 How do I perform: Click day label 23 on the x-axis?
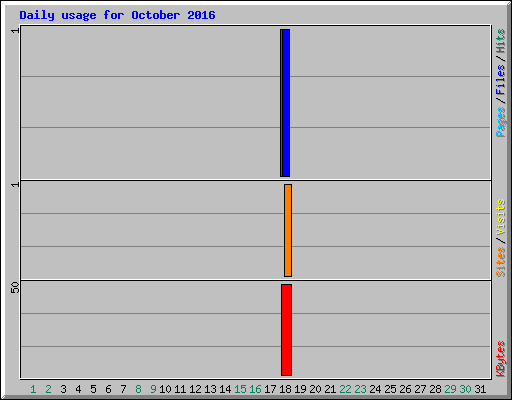tap(360, 389)
